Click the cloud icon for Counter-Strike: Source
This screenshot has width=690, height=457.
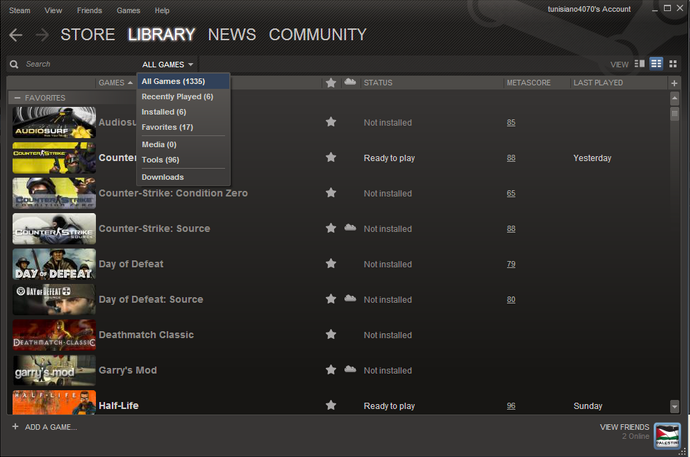350,227
